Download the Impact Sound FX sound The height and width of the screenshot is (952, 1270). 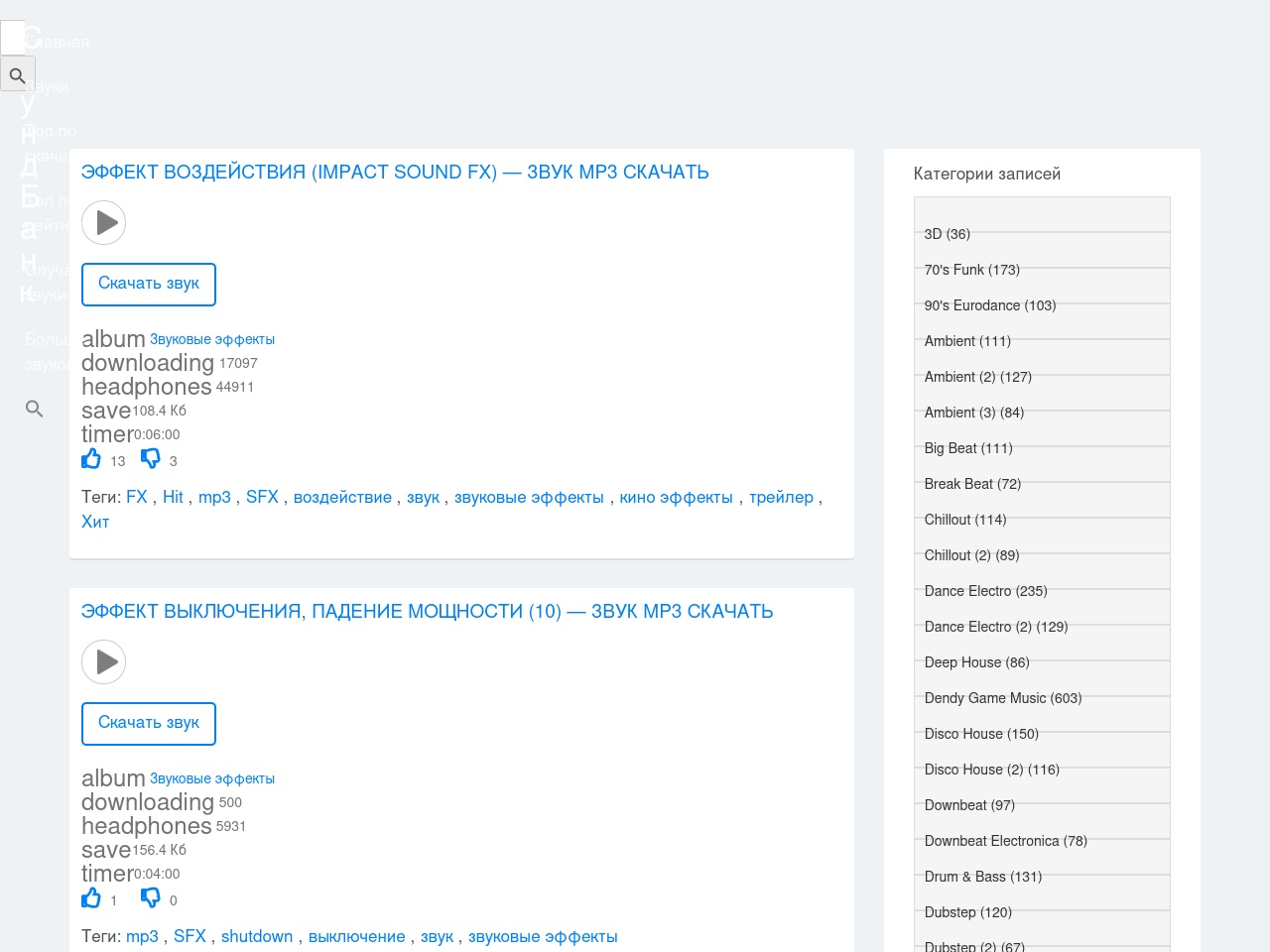tap(149, 285)
